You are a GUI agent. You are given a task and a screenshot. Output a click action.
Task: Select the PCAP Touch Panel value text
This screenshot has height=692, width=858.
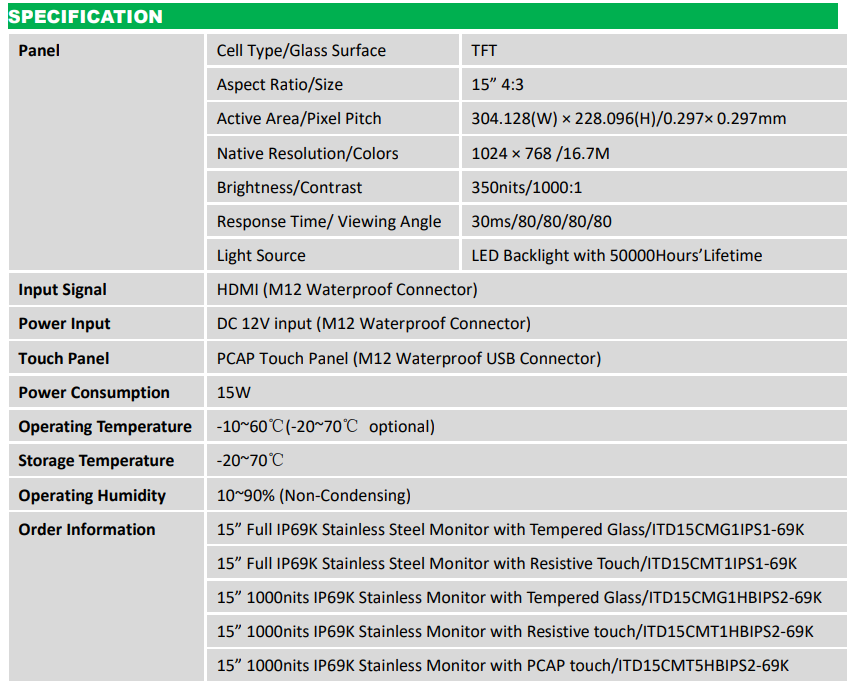[409, 359]
